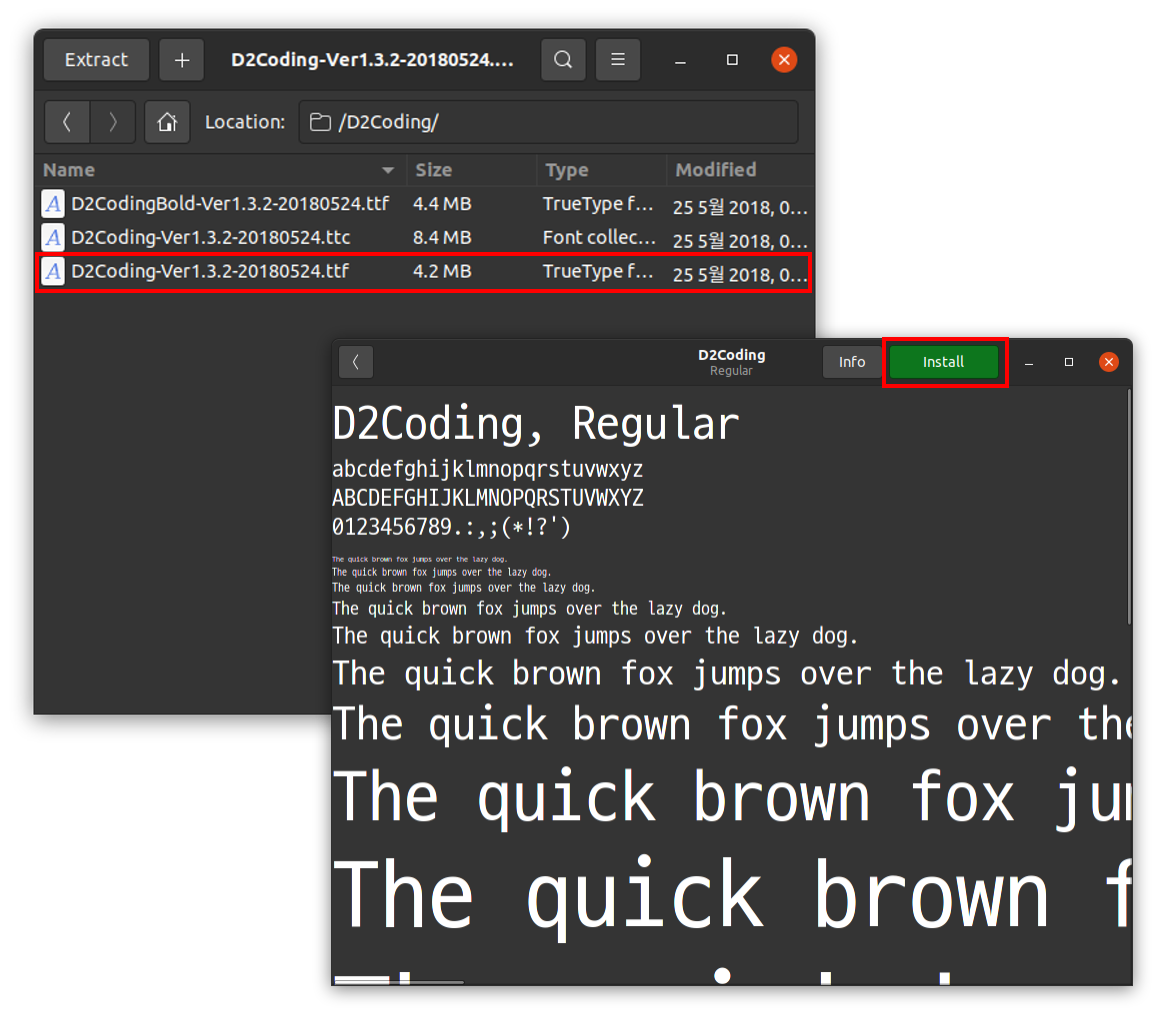
Task: Open font Info in font viewer
Action: coord(852,362)
